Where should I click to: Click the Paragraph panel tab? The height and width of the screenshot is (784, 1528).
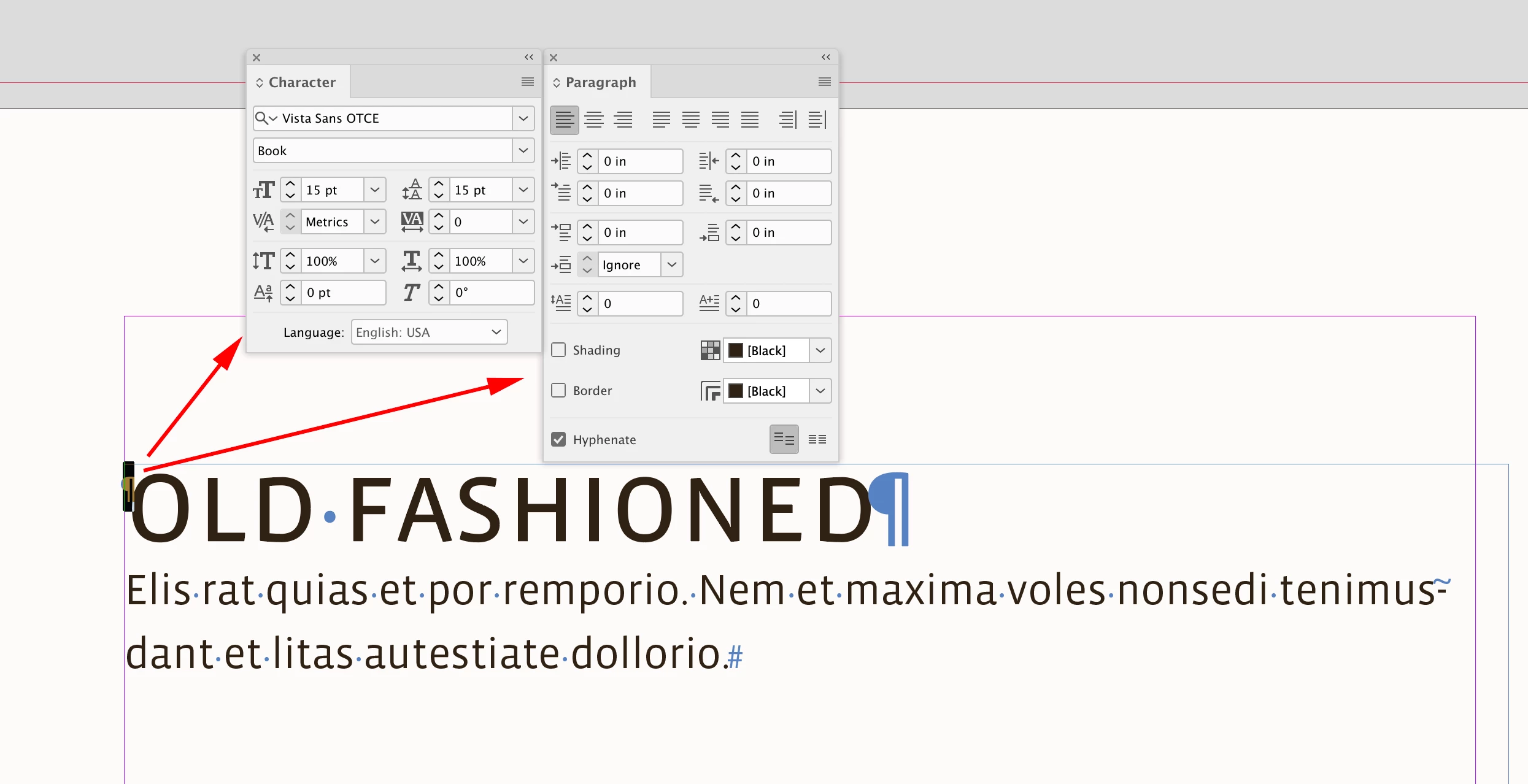click(600, 82)
